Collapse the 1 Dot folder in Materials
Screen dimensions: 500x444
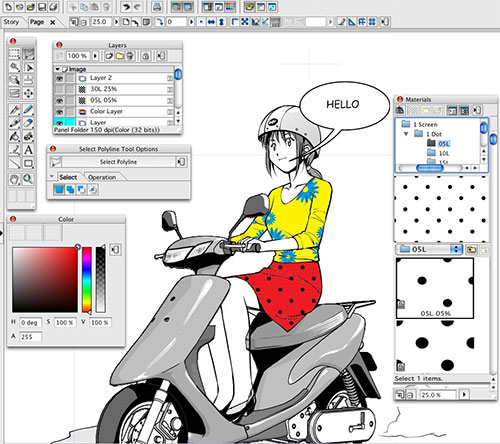(406, 134)
